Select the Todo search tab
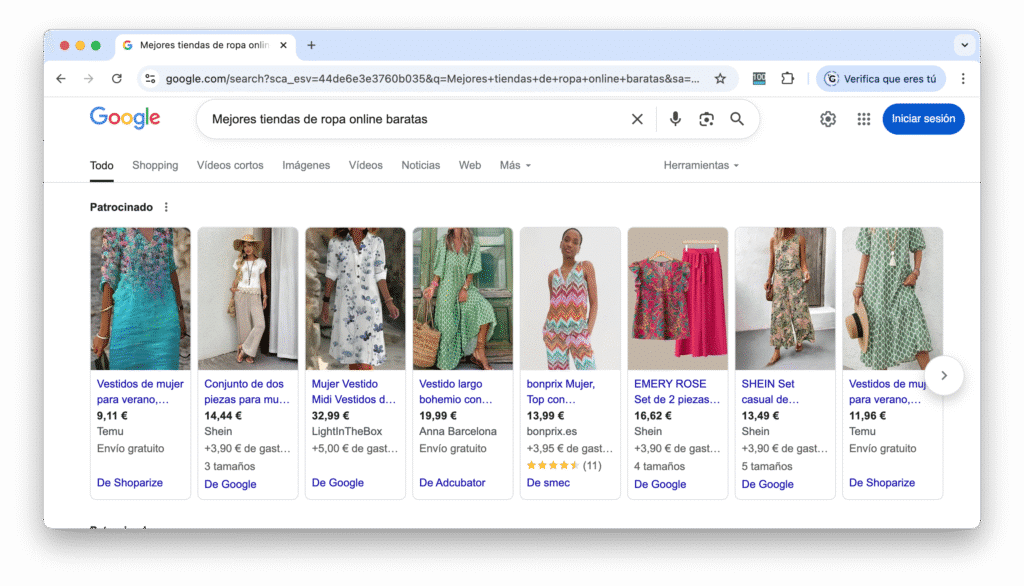This screenshot has height=586, width=1024. (x=102, y=166)
